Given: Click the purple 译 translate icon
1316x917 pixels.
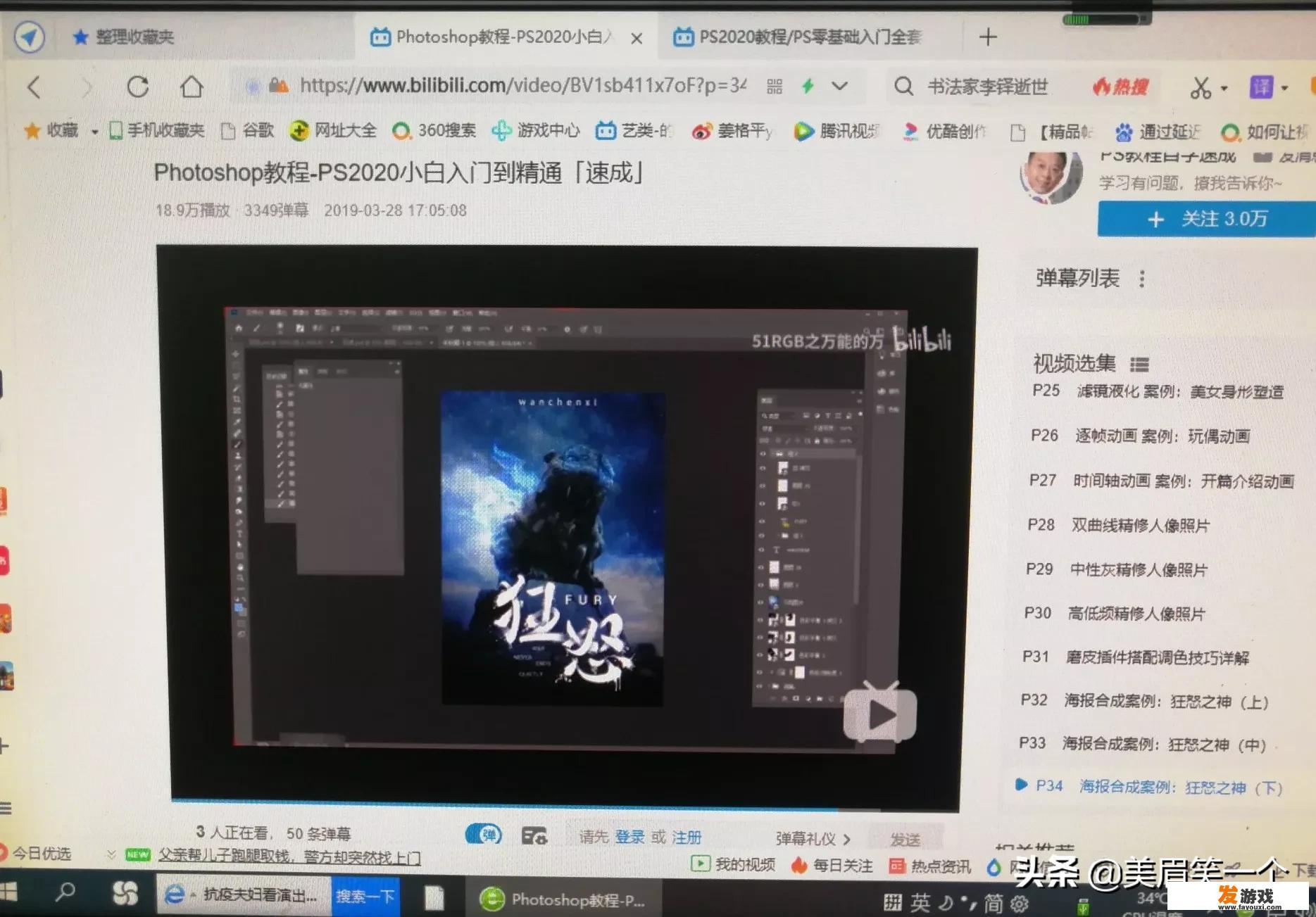Looking at the screenshot, I should point(1261,87).
